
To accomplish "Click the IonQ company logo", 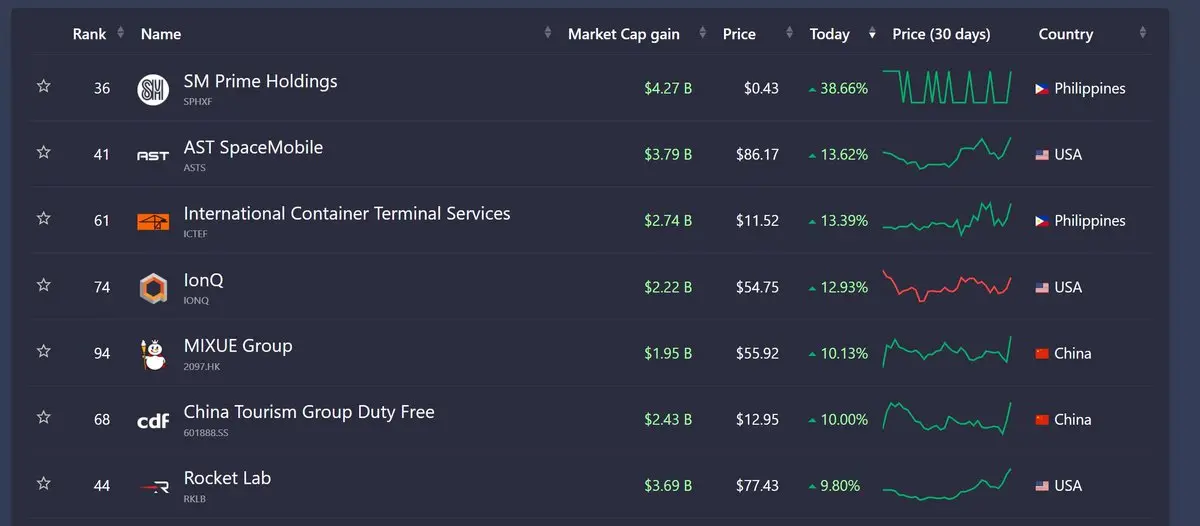I will click(x=153, y=288).
